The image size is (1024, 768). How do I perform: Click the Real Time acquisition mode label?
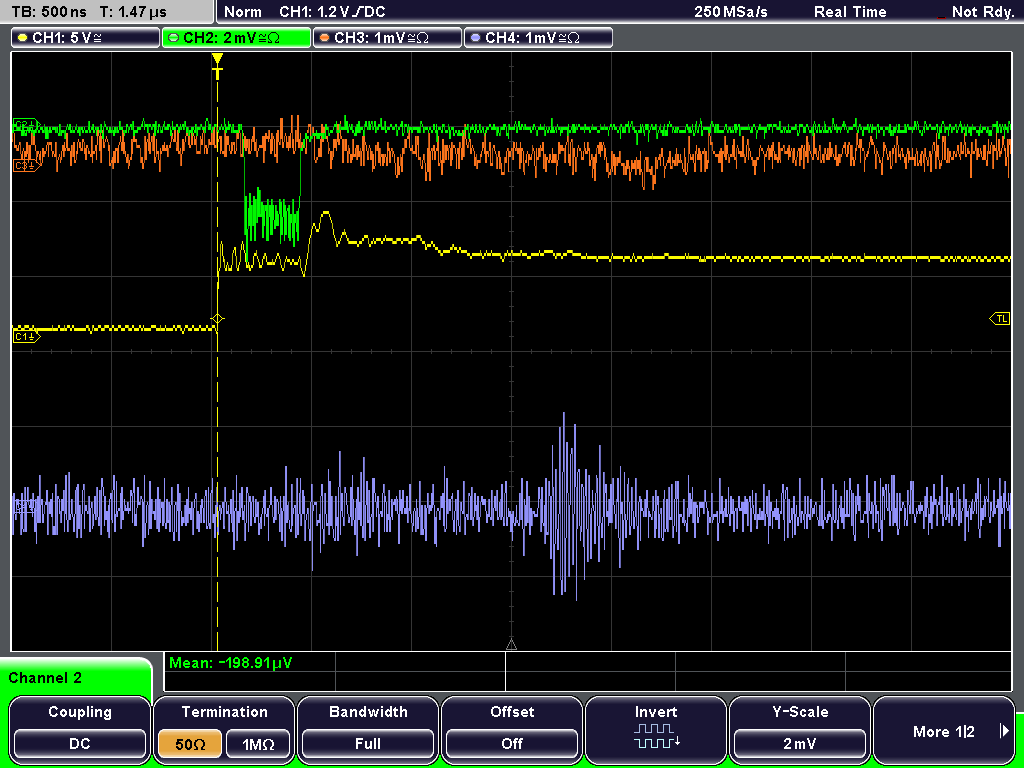850,12
